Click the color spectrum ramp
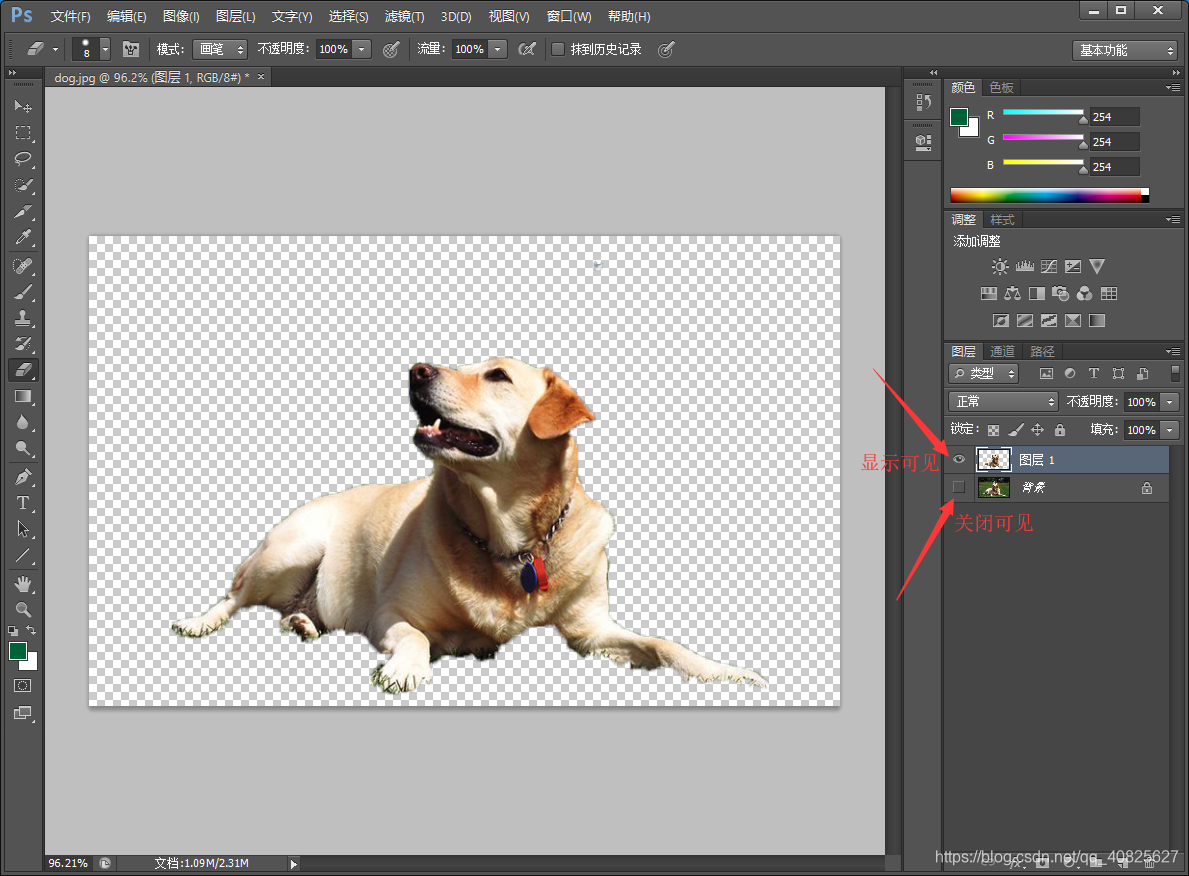The image size is (1189, 876). pos(1049,195)
